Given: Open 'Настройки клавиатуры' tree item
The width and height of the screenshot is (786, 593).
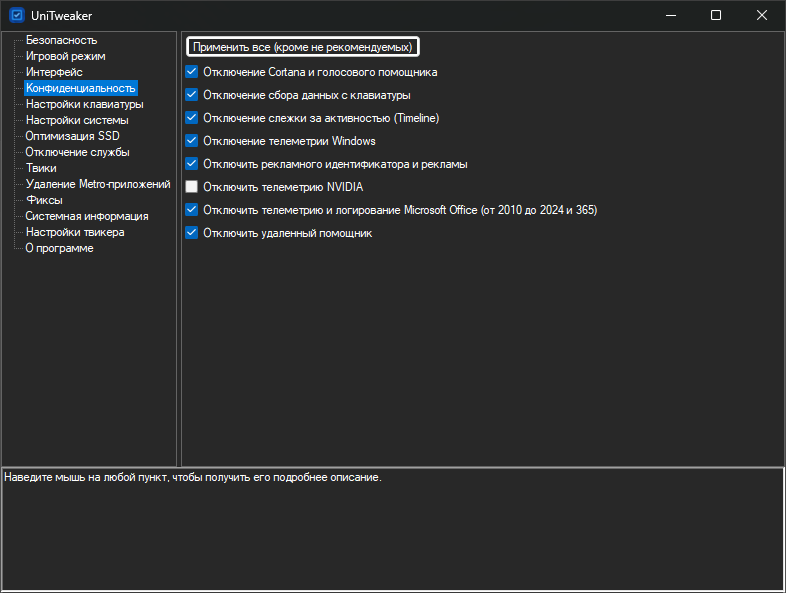Looking at the screenshot, I should (x=84, y=104).
